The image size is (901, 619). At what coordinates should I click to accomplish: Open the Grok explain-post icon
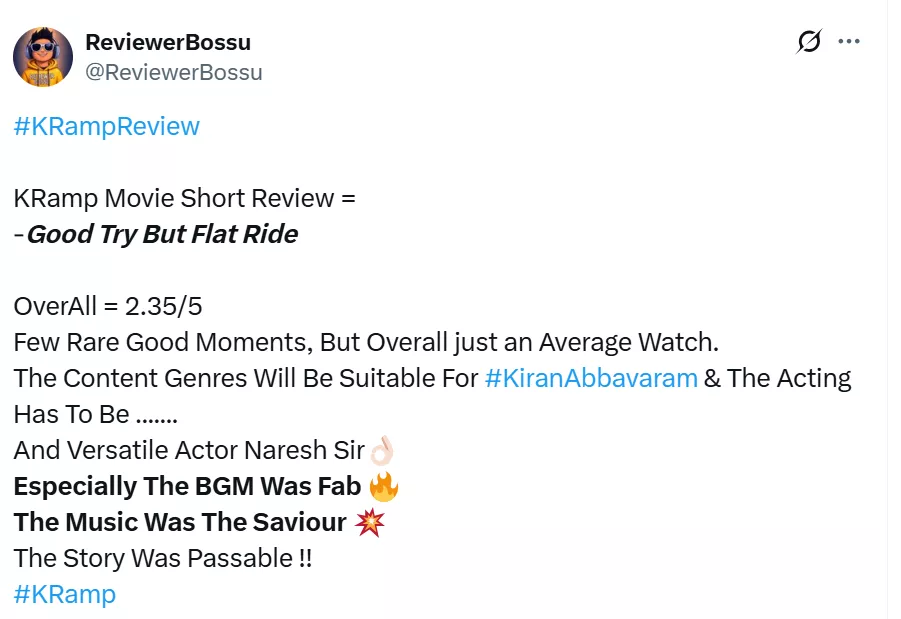tap(809, 42)
